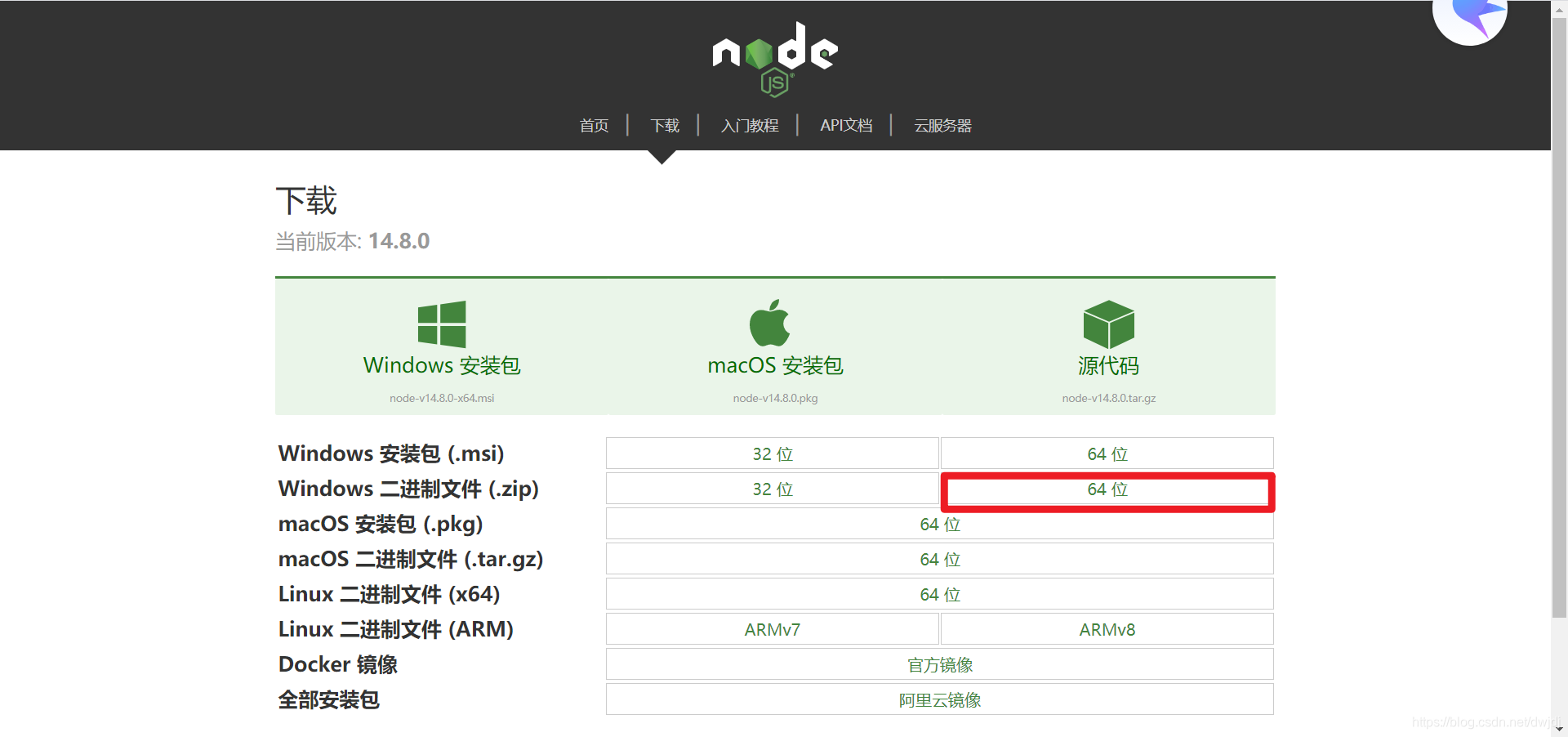Click the vertical scrollbar thumb

1560,317
